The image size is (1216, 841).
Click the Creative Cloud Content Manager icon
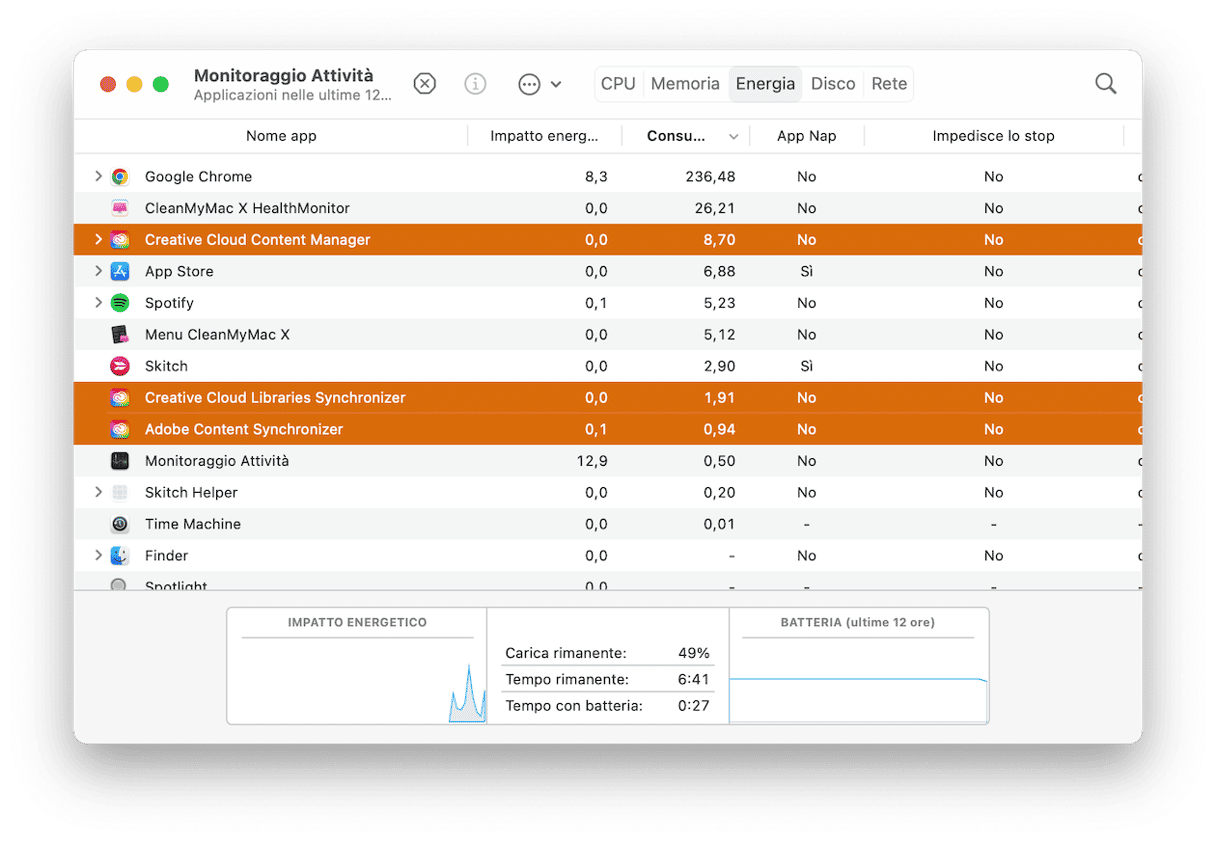tap(120, 240)
